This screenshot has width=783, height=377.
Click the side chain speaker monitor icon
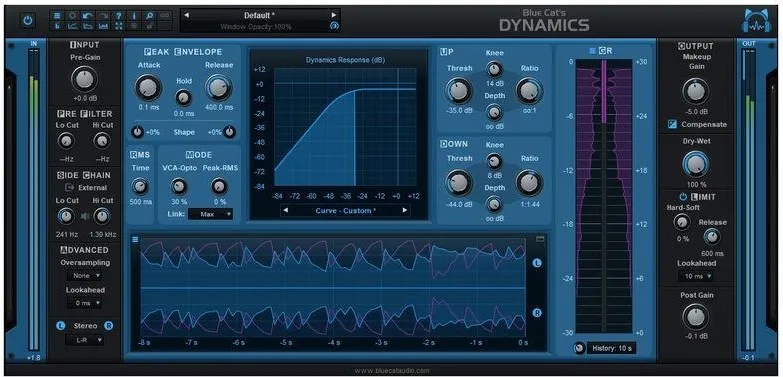[x=84, y=217]
